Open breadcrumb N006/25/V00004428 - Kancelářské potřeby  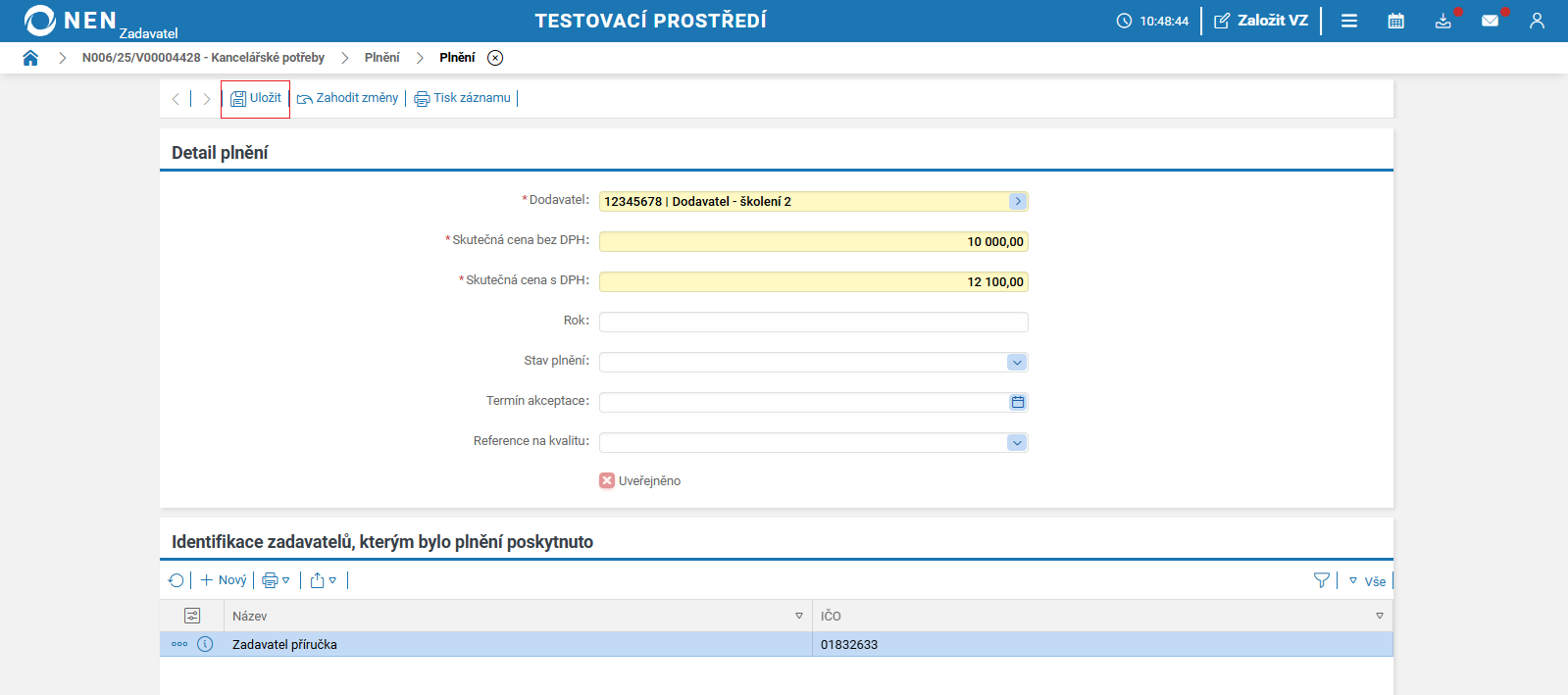click(203, 58)
